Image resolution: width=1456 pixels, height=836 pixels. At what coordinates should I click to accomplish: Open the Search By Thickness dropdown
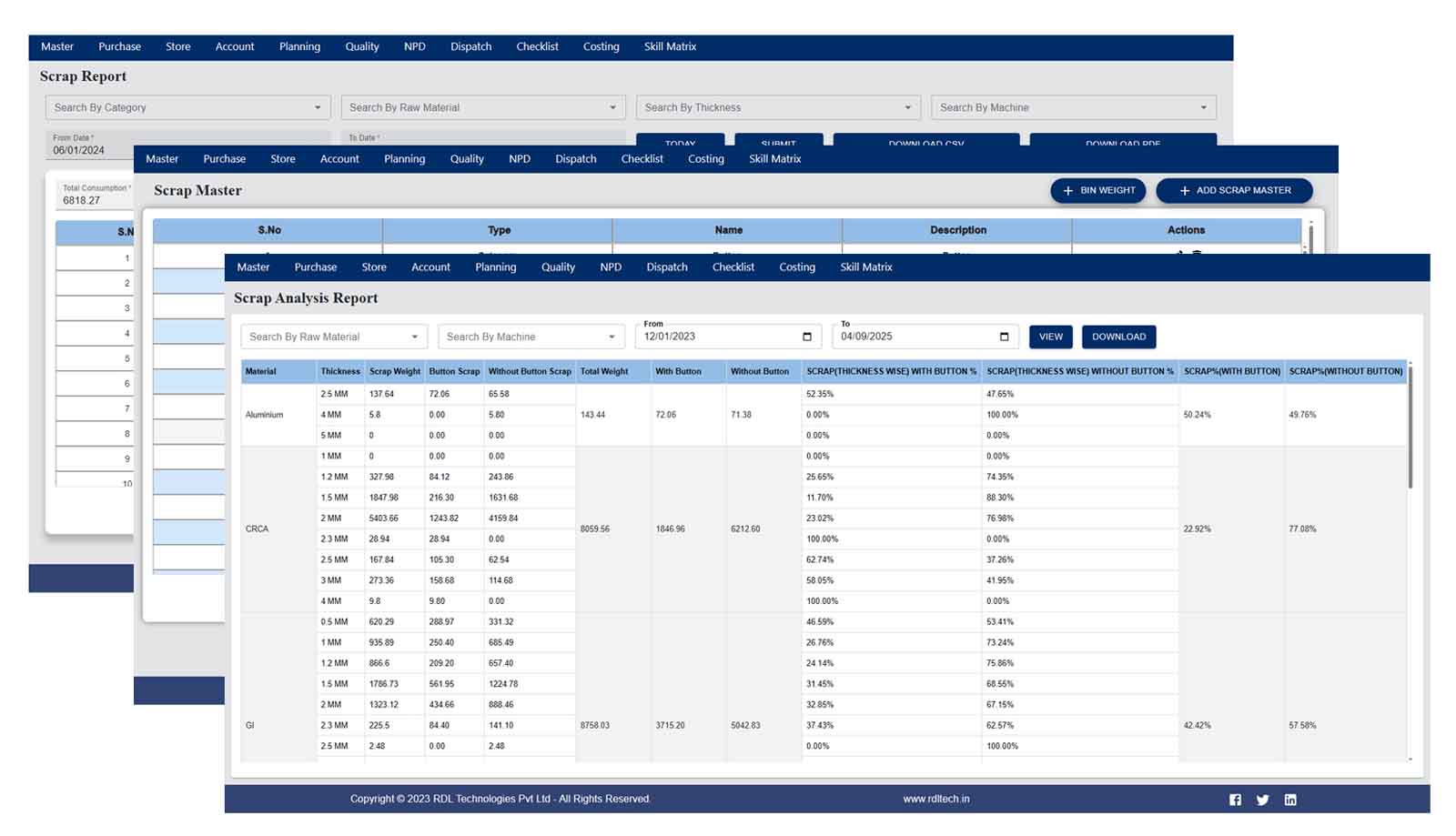pyautogui.click(x=777, y=106)
